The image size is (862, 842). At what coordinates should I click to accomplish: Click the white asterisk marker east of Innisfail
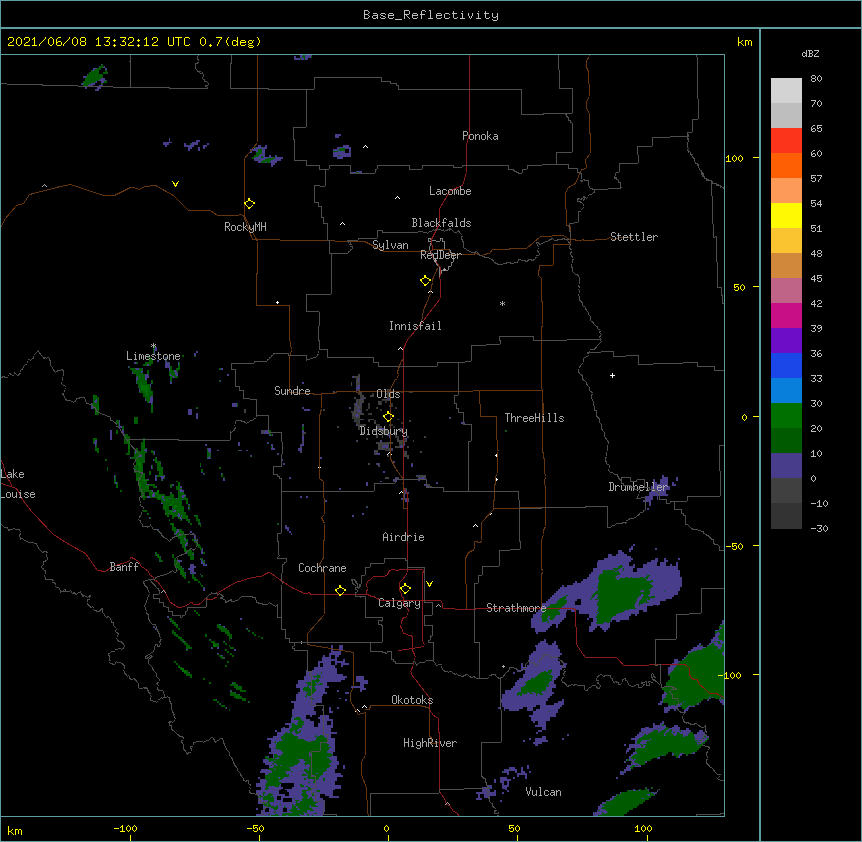(502, 303)
